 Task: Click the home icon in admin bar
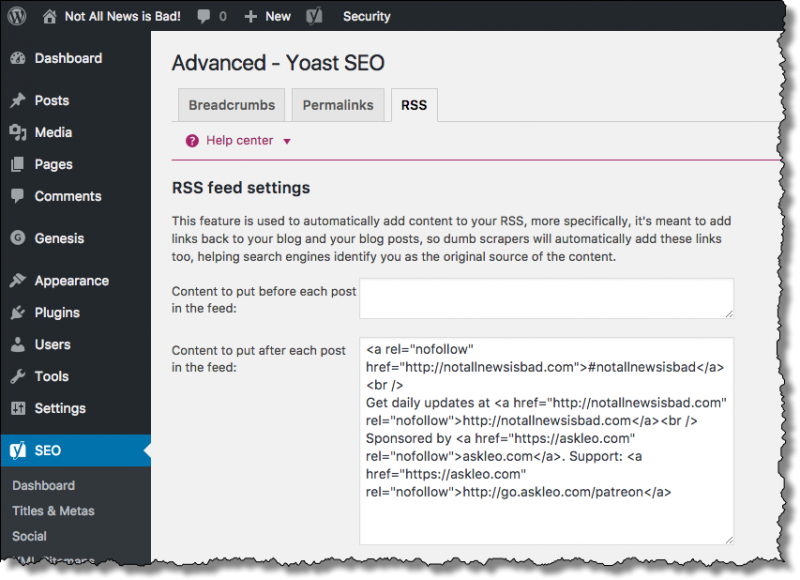pyautogui.click(x=49, y=16)
